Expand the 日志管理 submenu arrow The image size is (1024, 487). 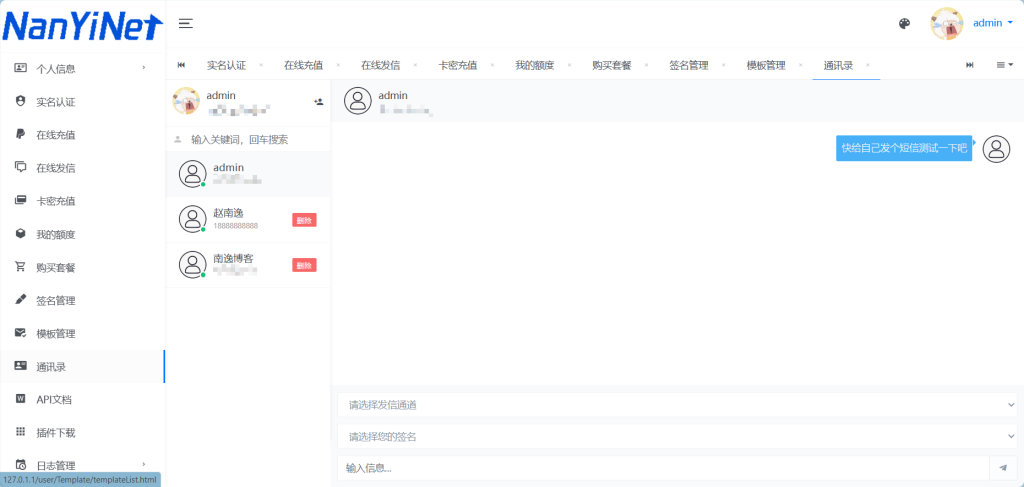click(144, 464)
